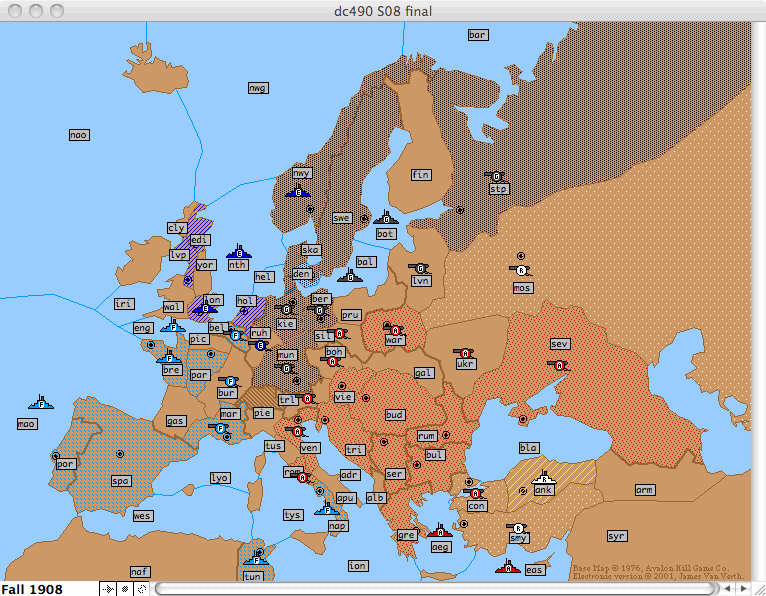Click the English fleet in the North Sea
Viewport: 766px width, 596px height.
pyautogui.click(x=238, y=253)
